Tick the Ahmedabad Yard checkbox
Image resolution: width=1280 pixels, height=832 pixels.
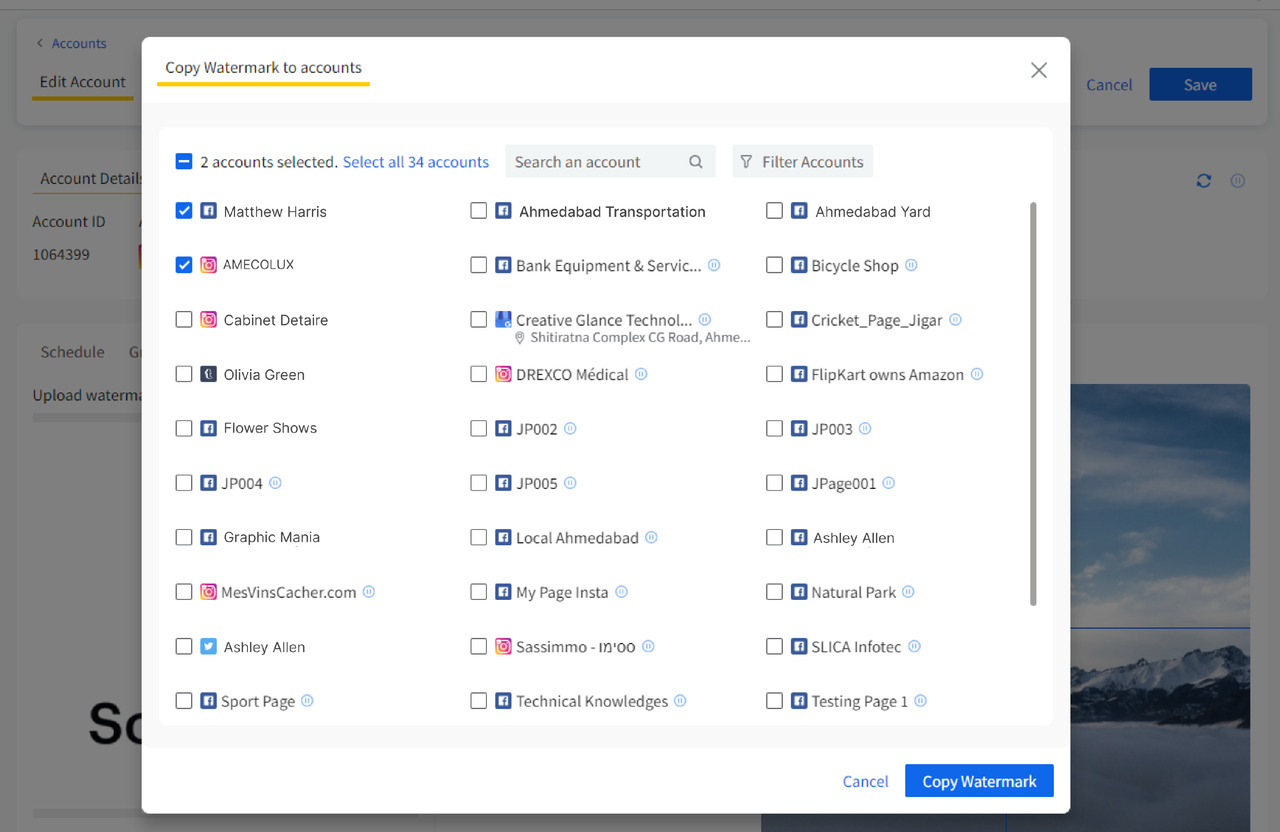[x=774, y=211]
